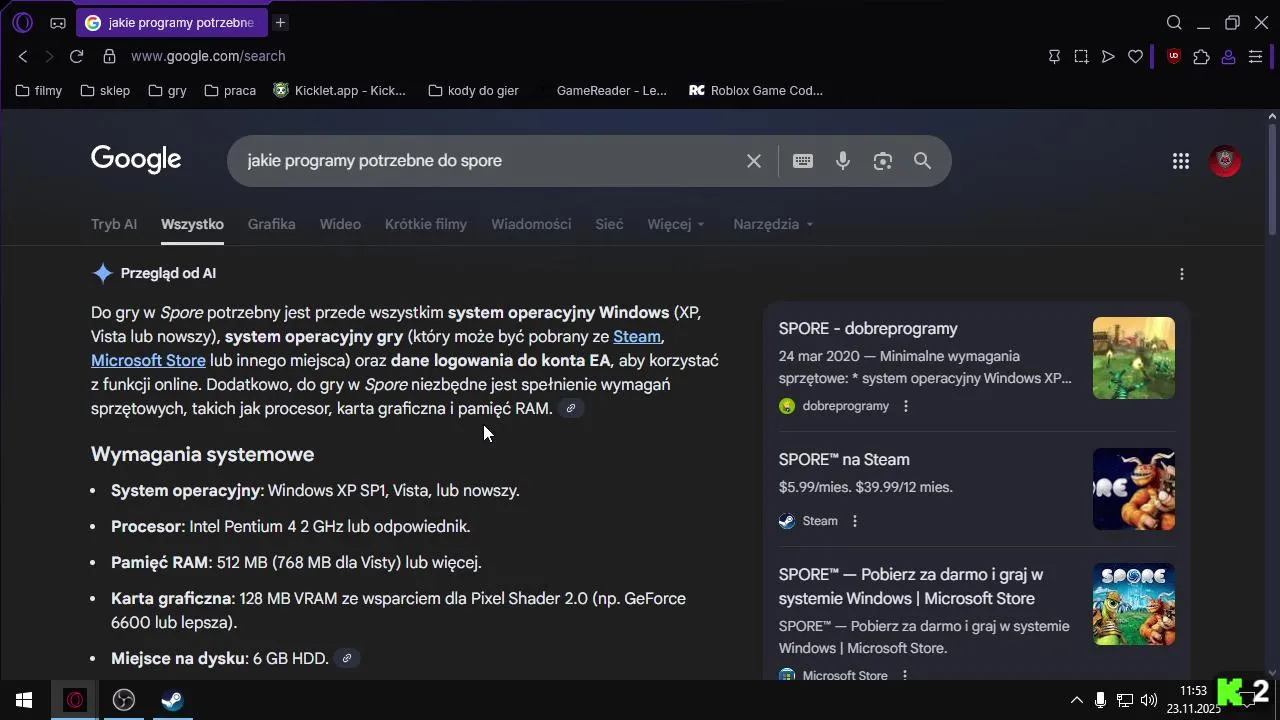Open the on-screen keyboard icon in search box

(x=803, y=161)
